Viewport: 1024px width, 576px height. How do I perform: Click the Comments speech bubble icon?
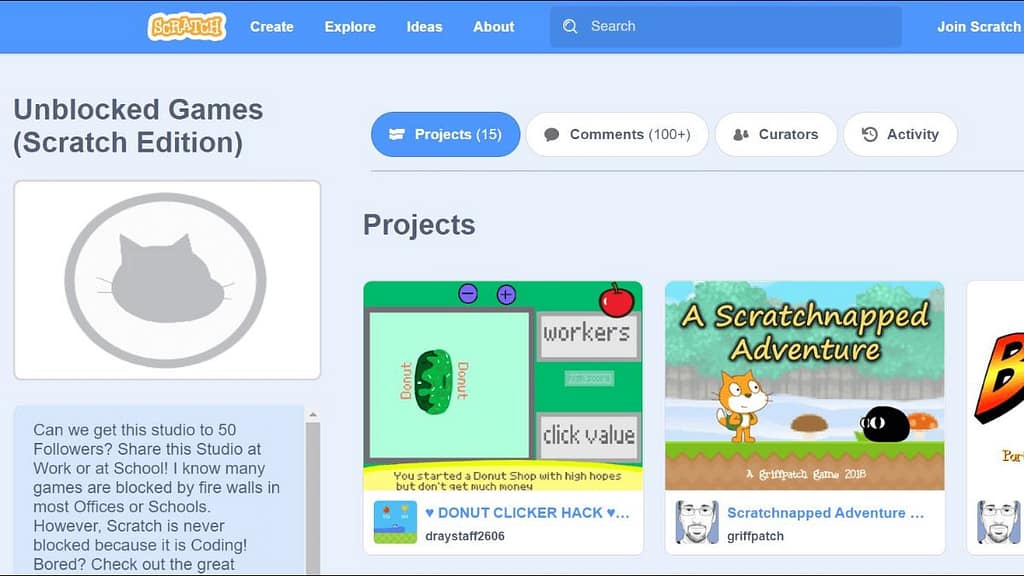click(x=552, y=135)
